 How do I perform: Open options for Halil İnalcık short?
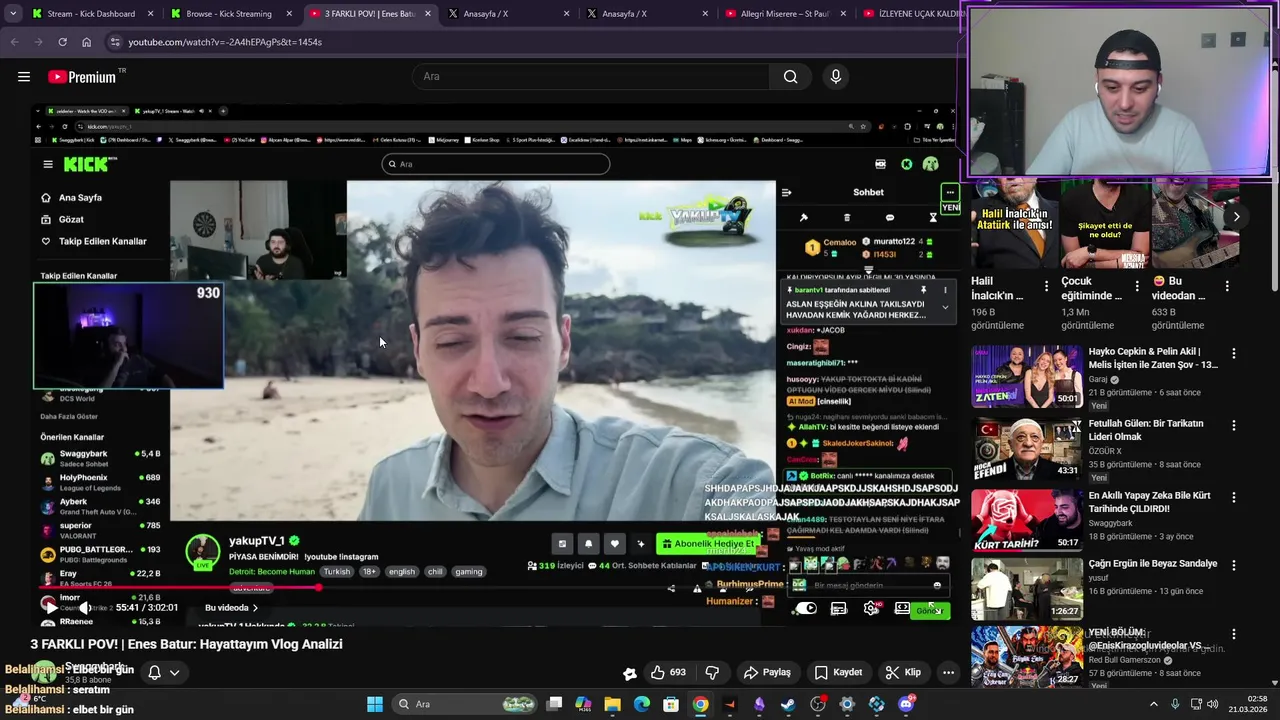point(1046,286)
